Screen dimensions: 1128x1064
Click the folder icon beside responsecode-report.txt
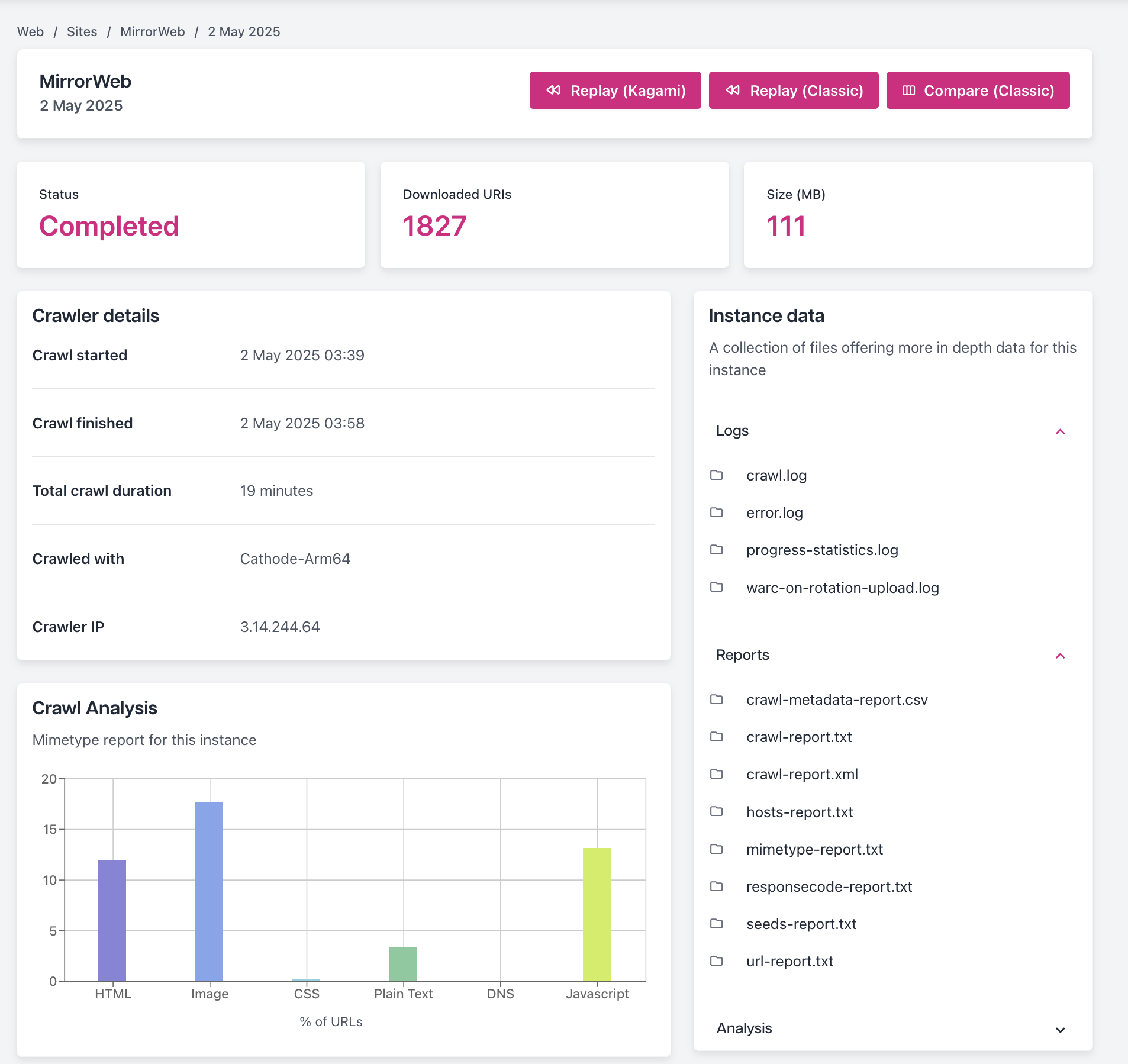(717, 886)
